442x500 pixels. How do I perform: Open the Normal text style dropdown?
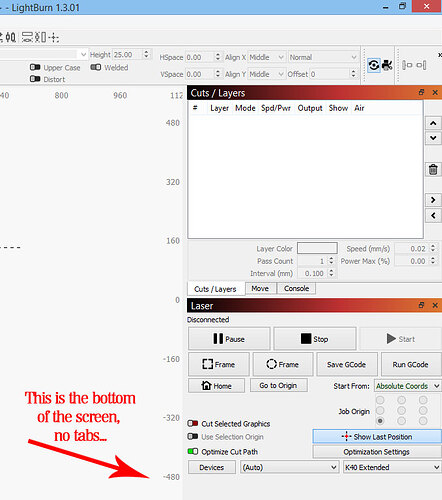pyautogui.click(x=323, y=57)
